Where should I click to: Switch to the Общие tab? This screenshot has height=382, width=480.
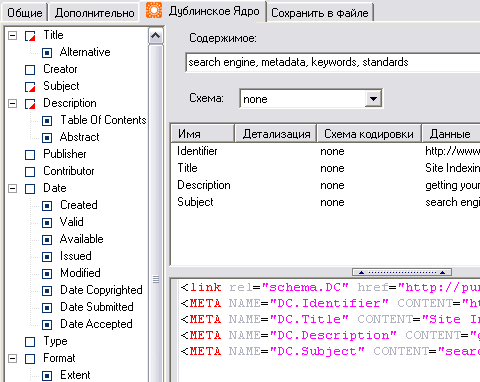pos(25,13)
